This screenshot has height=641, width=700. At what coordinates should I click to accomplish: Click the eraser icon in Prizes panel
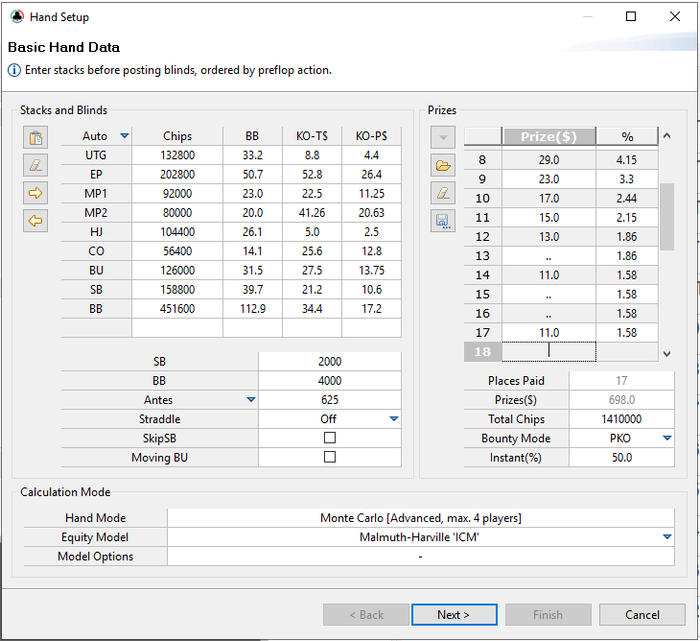tap(444, 192)
